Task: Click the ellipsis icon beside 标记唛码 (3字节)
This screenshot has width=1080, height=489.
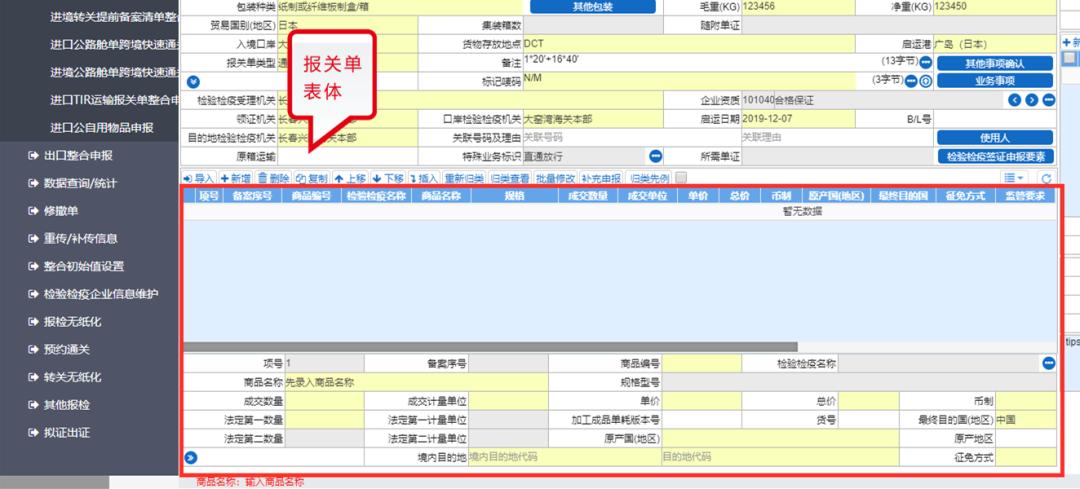Action: point(911,81)
